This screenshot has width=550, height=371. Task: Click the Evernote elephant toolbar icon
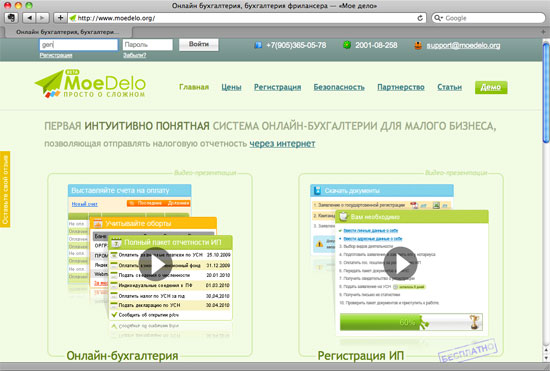click(x=11, y=18)
